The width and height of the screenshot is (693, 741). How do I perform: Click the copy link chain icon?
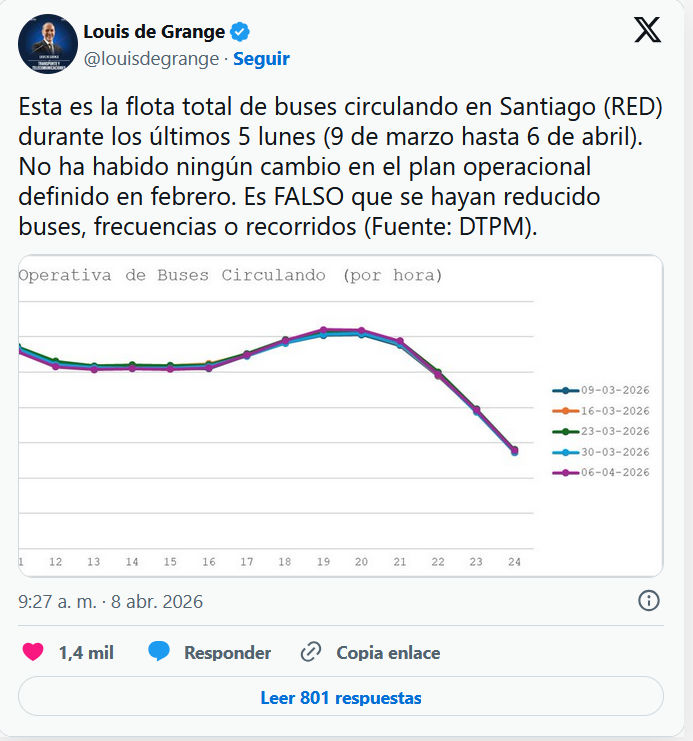coord(312,653)
